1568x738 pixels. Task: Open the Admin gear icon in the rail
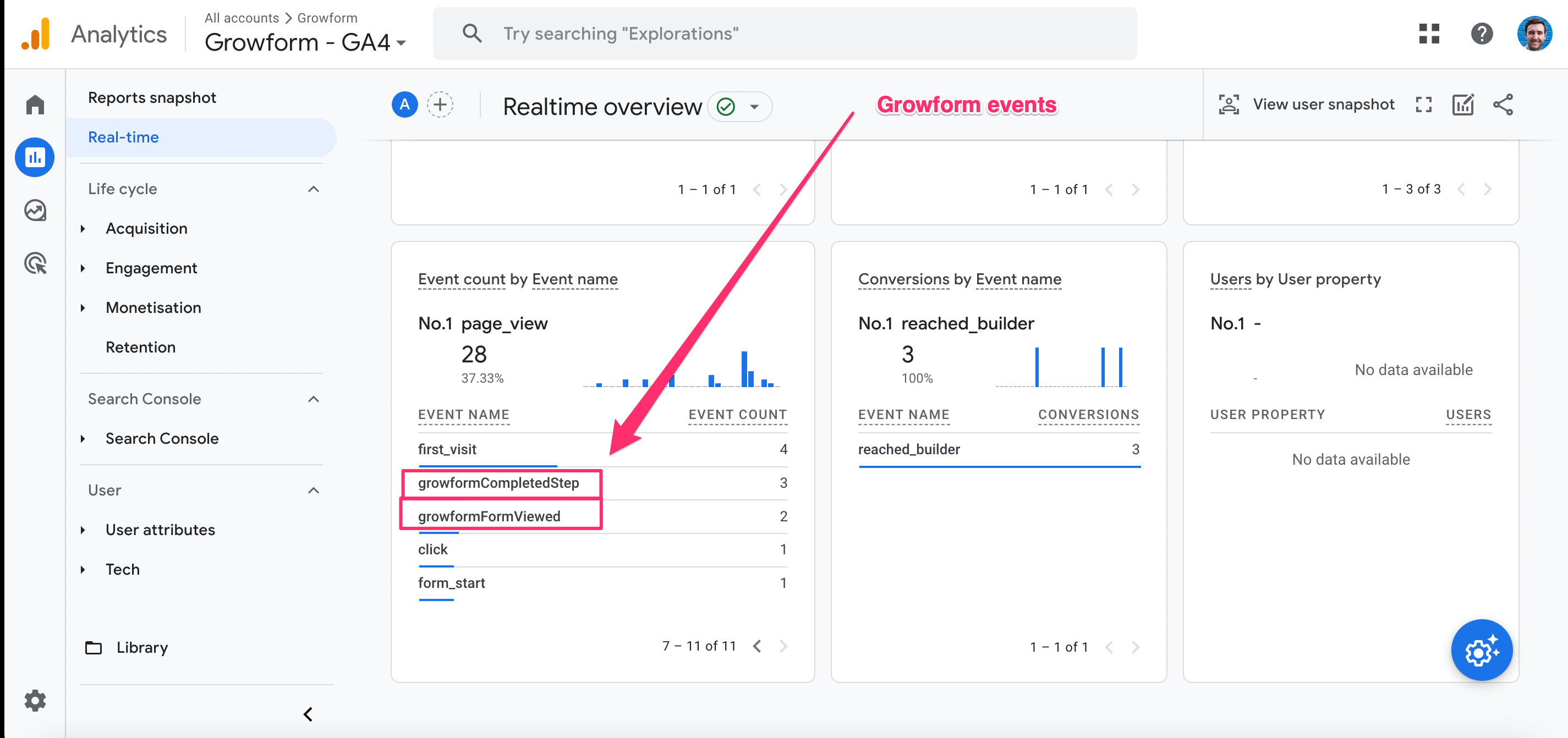pos(35,701)
